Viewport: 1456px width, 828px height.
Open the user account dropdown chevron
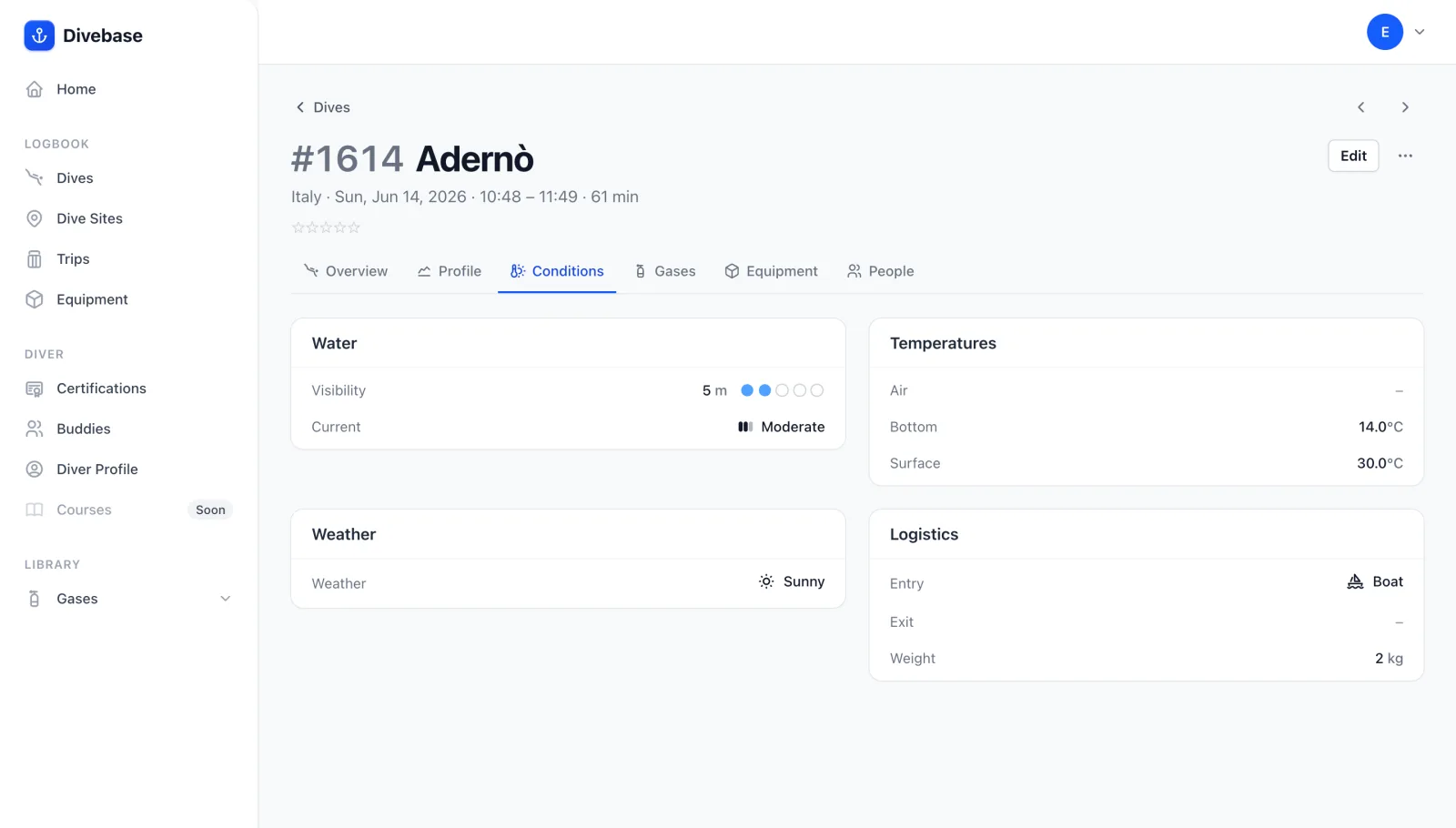click(x=1420, y=32)
